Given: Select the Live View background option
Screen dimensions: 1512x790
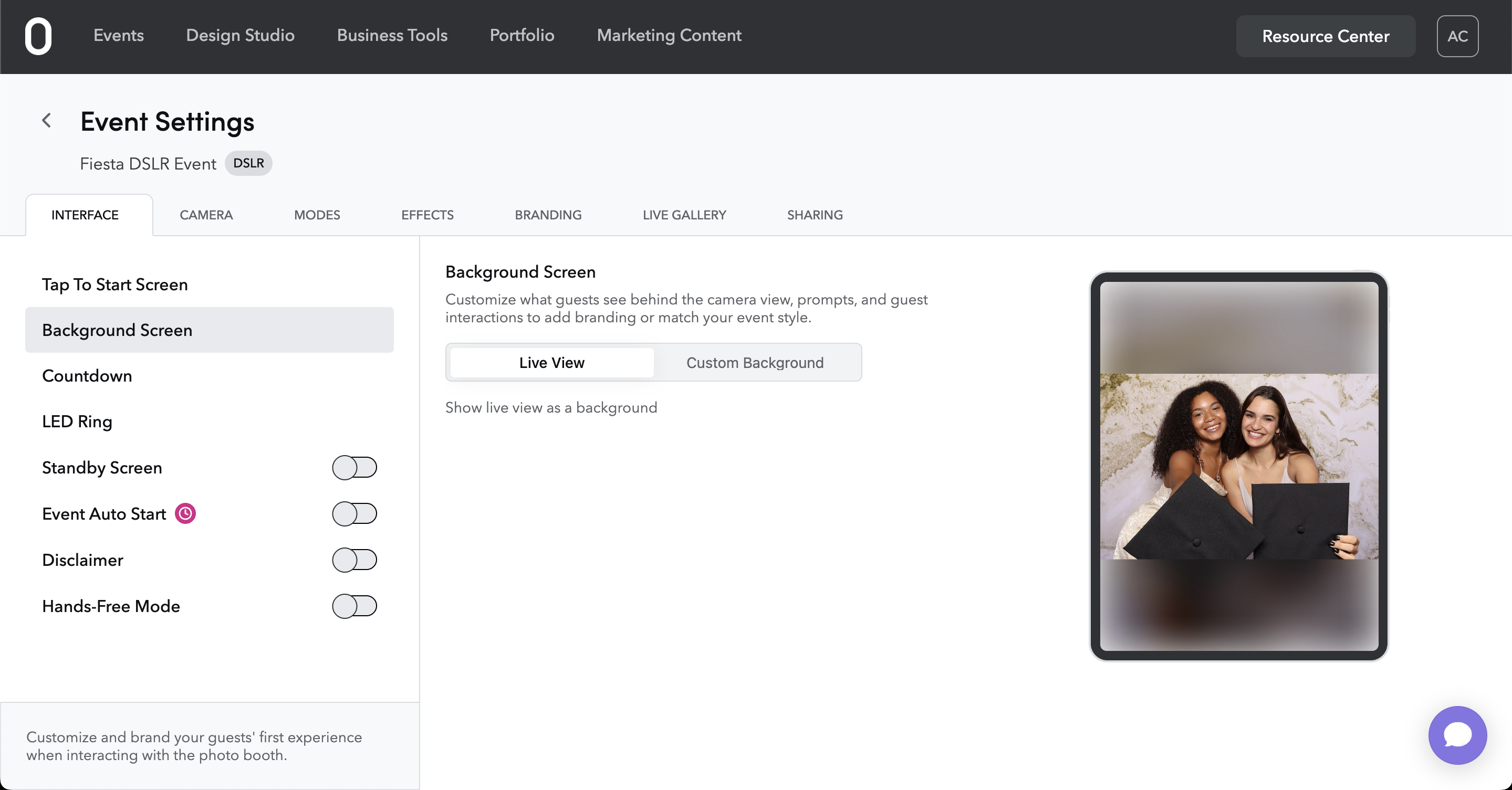Looking at the screenshot, I should click(552, 362).
